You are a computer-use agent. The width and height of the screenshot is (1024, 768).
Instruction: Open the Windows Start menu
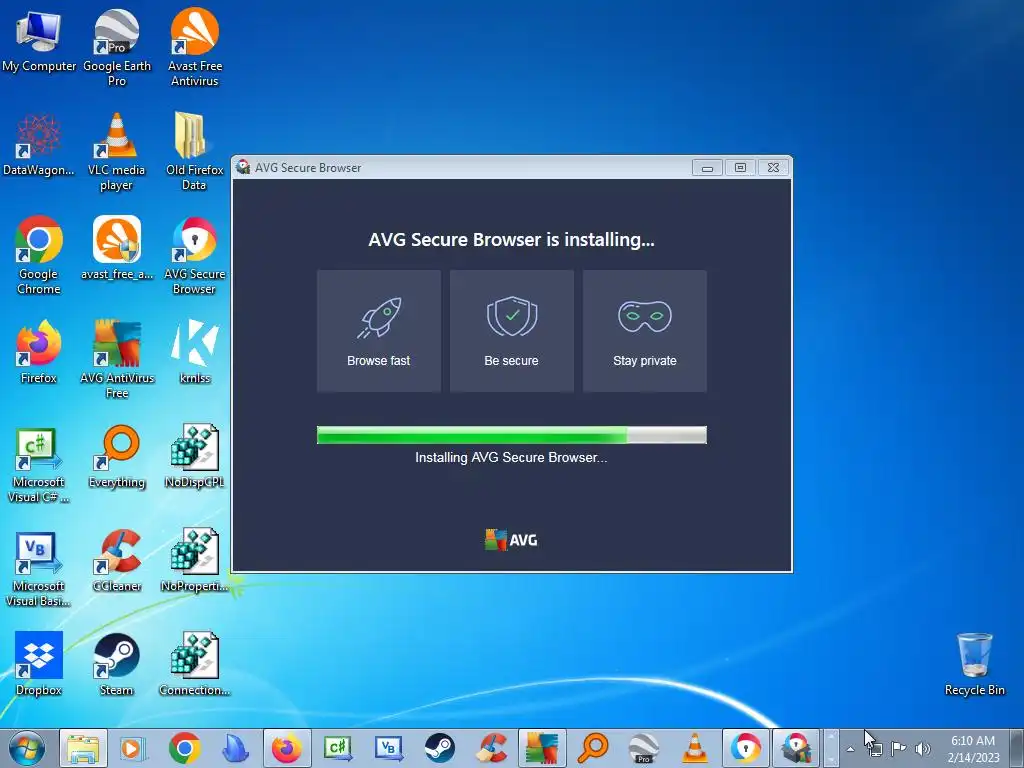27,748
